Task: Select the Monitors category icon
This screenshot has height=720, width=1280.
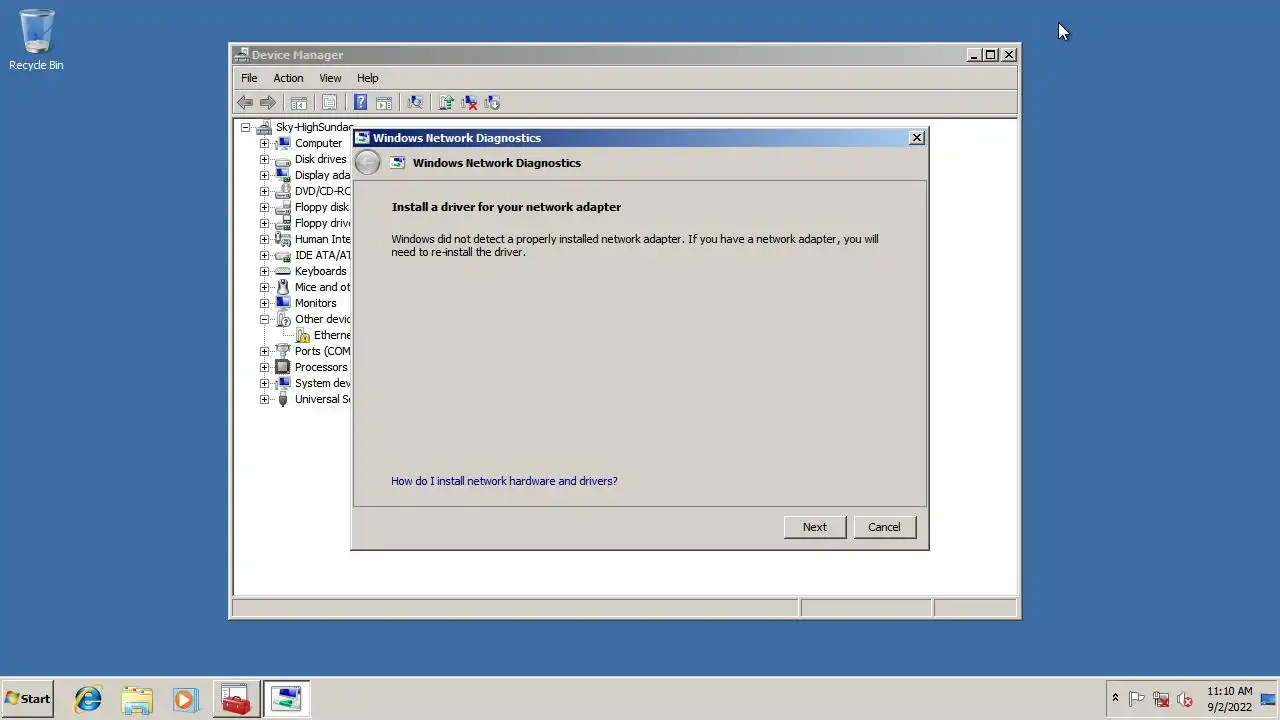Action: (283, 303)
